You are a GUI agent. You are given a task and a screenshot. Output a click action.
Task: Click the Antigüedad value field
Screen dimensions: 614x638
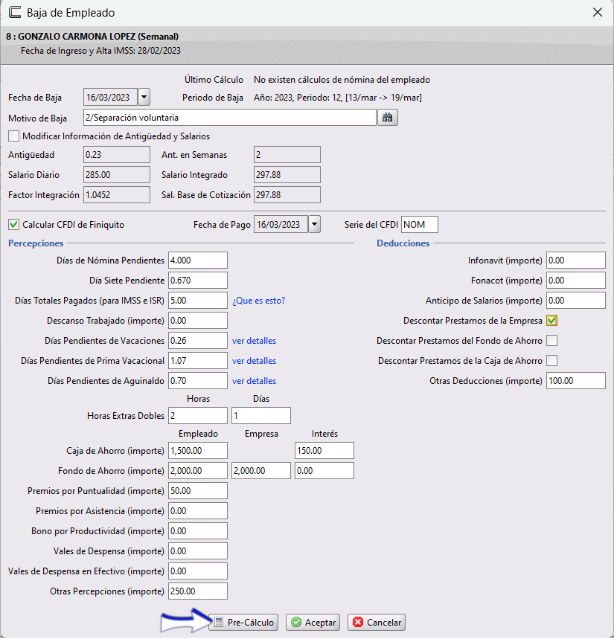(x=116, y=155)
